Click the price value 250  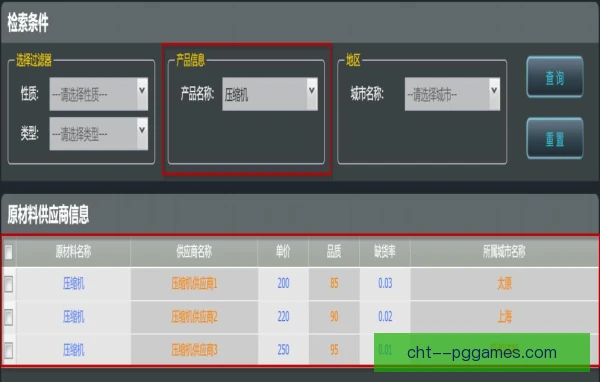(x=283, y=349)
